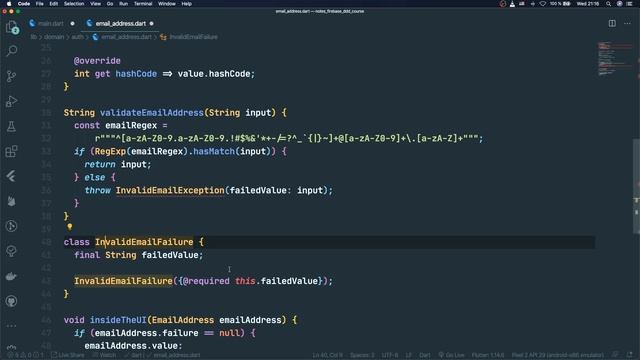This screenshot has height=360, width=640.
Task: Click the domain breadcrumb segment
Action: [54, 37]
